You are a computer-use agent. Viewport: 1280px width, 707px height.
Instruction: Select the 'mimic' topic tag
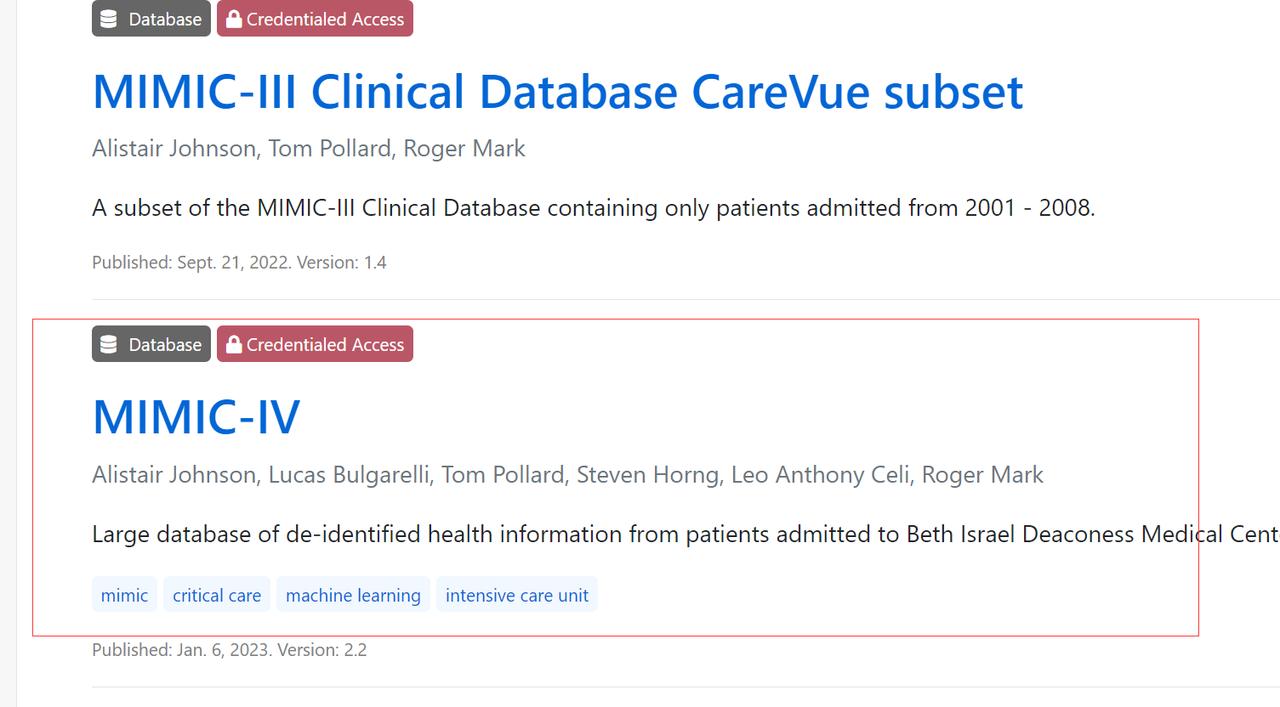124,595
